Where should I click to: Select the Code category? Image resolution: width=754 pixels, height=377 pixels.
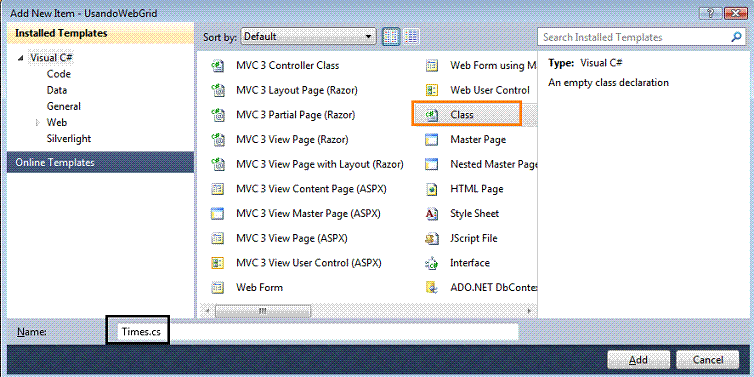[x=59, y=74]
